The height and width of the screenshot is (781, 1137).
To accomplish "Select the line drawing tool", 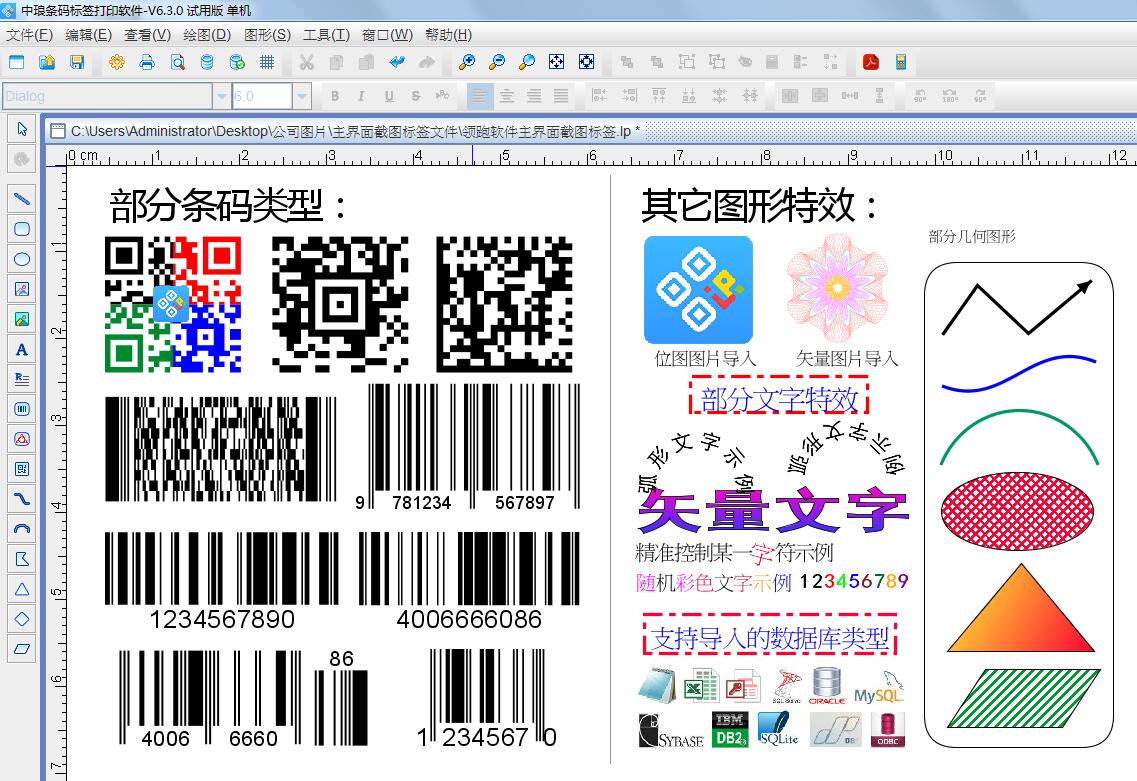I will click(x=21, y=198).
